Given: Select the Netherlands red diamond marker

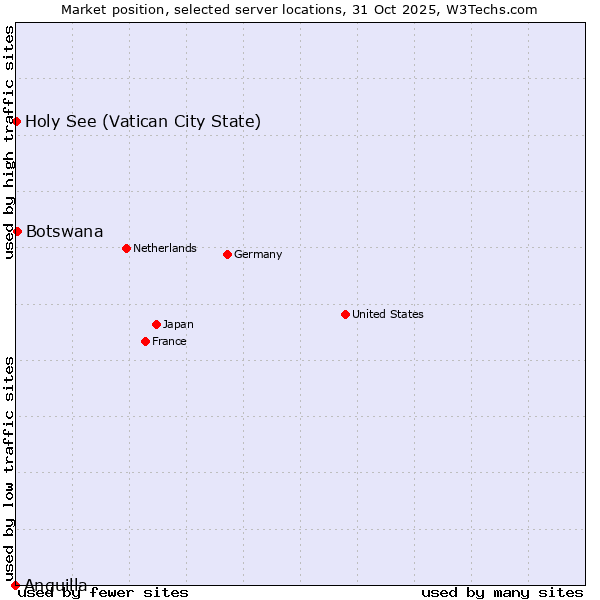Looking at the screenshot, I should pyautogui.click(x=126, y=248).
